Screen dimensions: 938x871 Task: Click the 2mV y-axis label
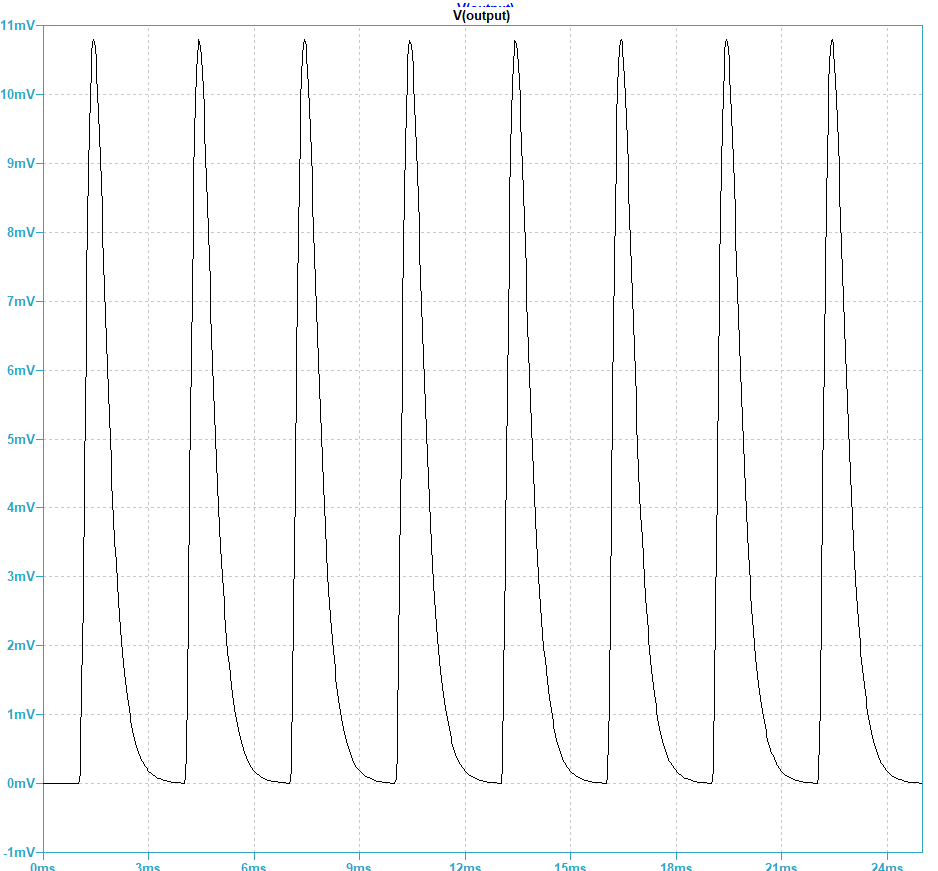coord(21,645)
